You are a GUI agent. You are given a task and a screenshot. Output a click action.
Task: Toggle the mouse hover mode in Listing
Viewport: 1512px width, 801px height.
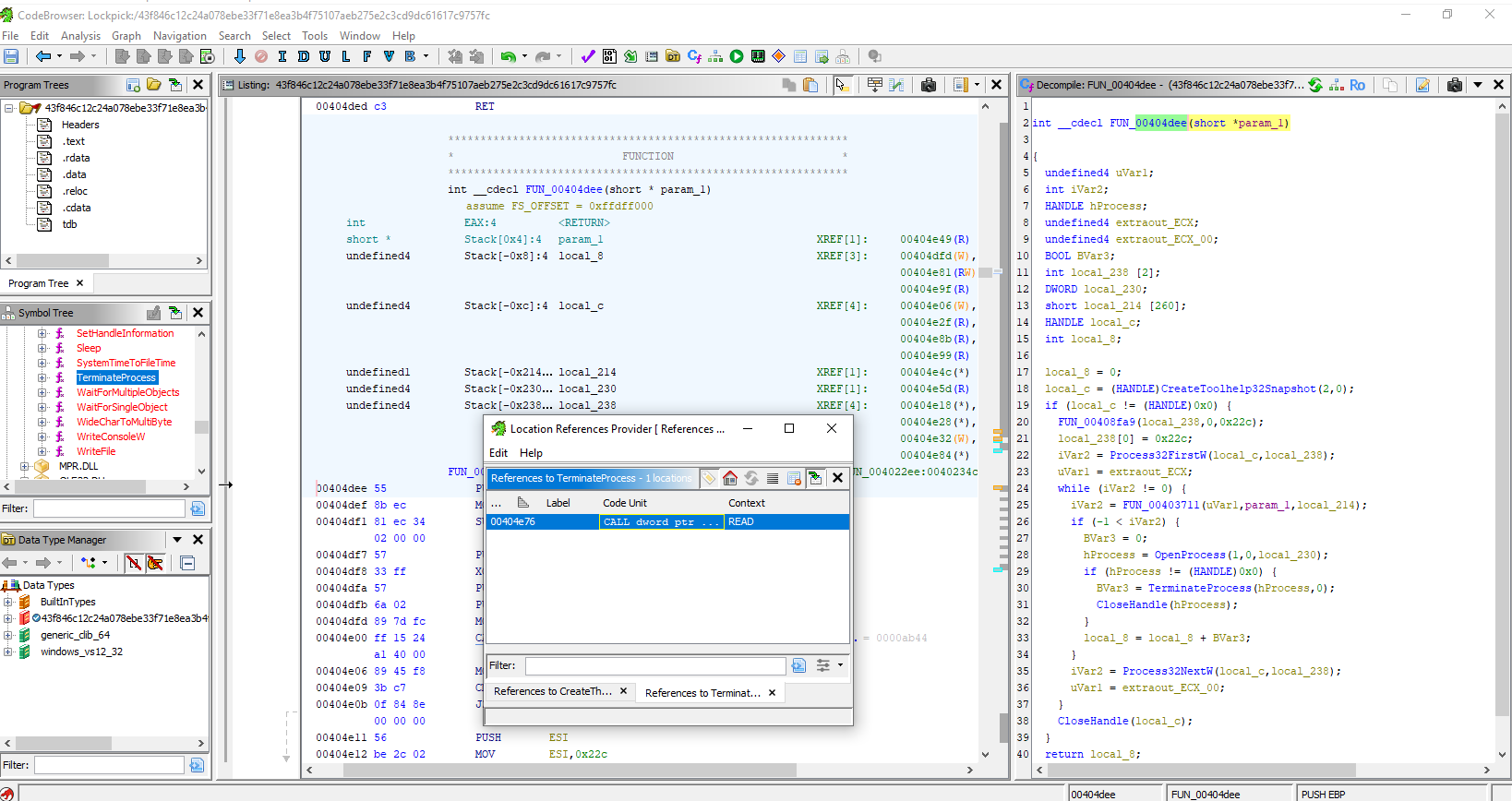[x=841, y=85]
